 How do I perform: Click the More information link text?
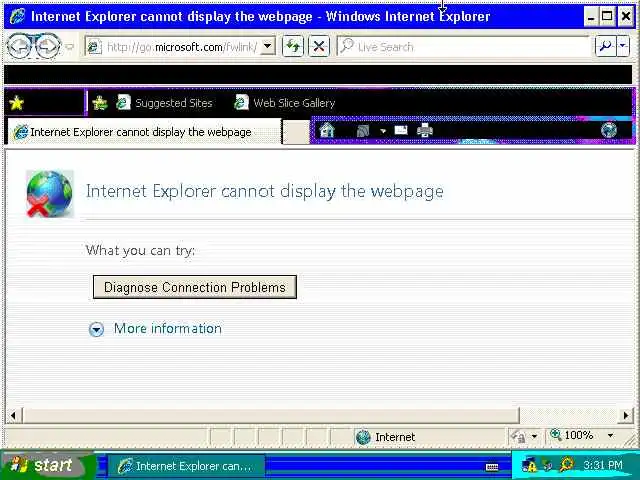(x=167, y=329)
